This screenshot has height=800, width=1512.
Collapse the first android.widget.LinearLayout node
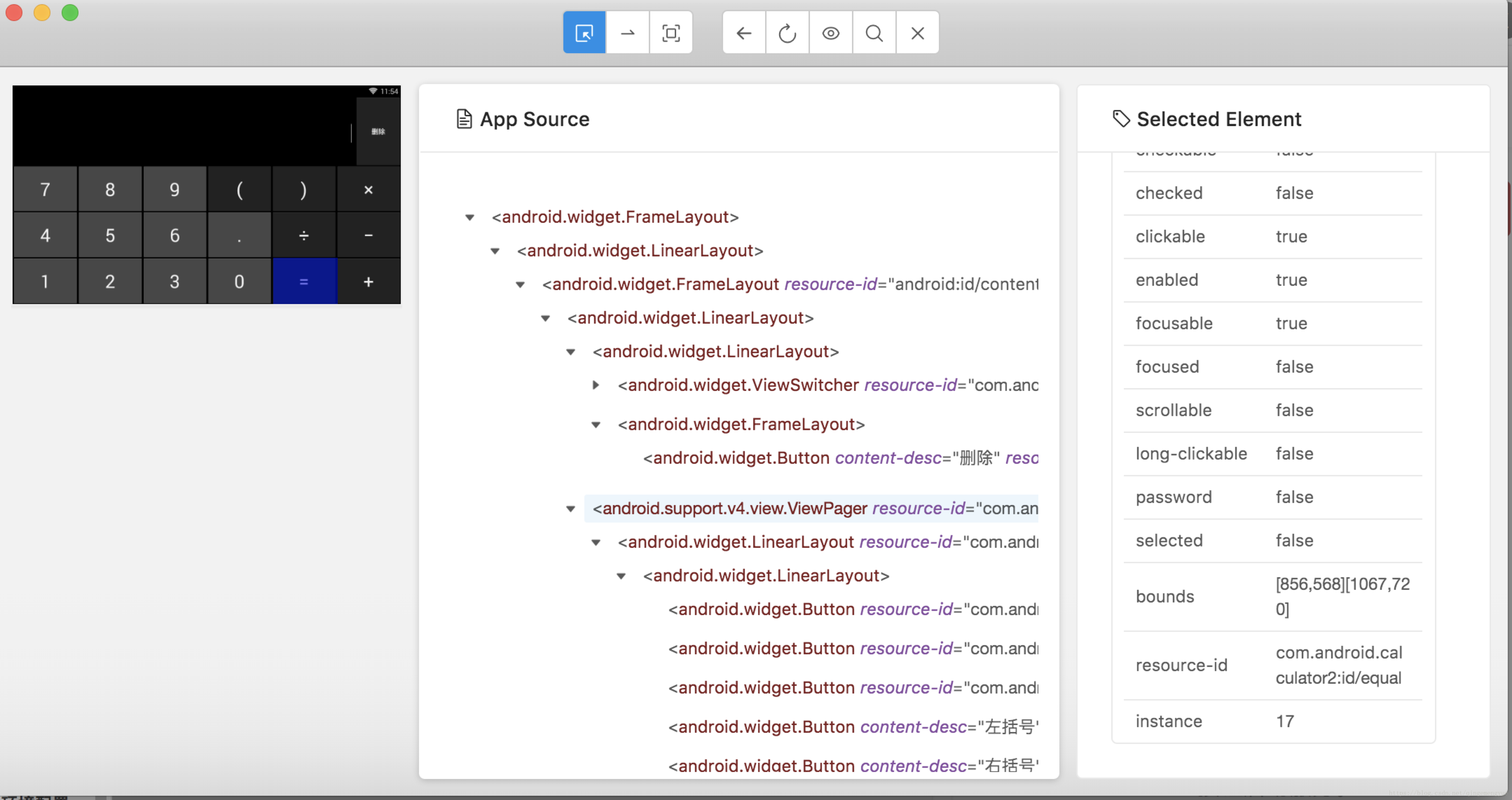[495, 251]
